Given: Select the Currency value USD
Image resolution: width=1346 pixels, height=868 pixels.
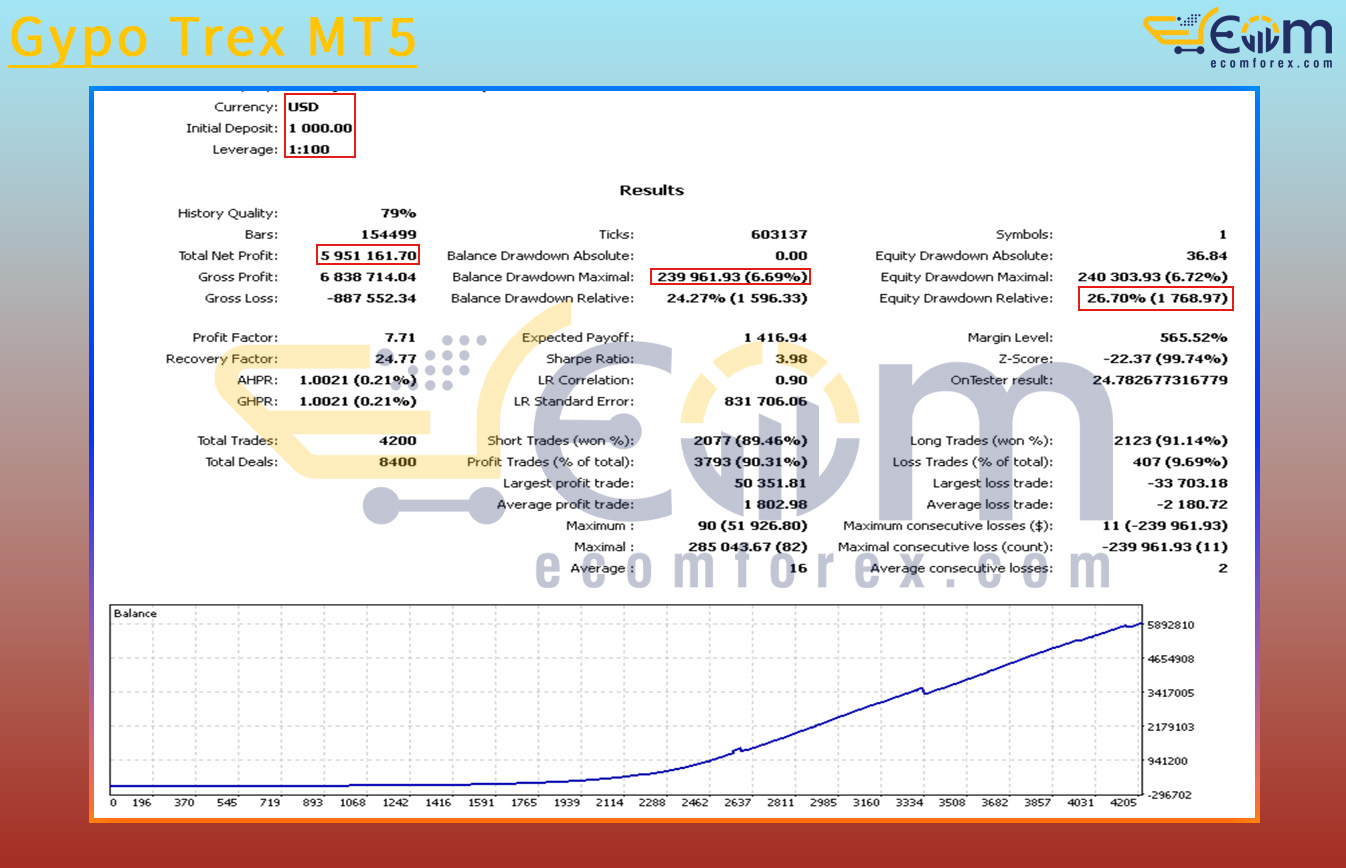Looking at the screenshot, I should point(303,107).
